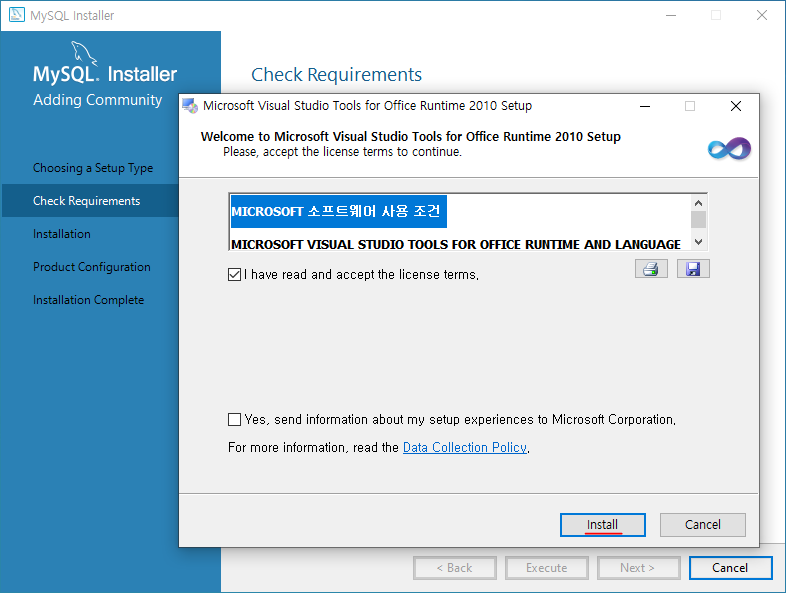Click the print license terms icon

[x=651, y=269]
